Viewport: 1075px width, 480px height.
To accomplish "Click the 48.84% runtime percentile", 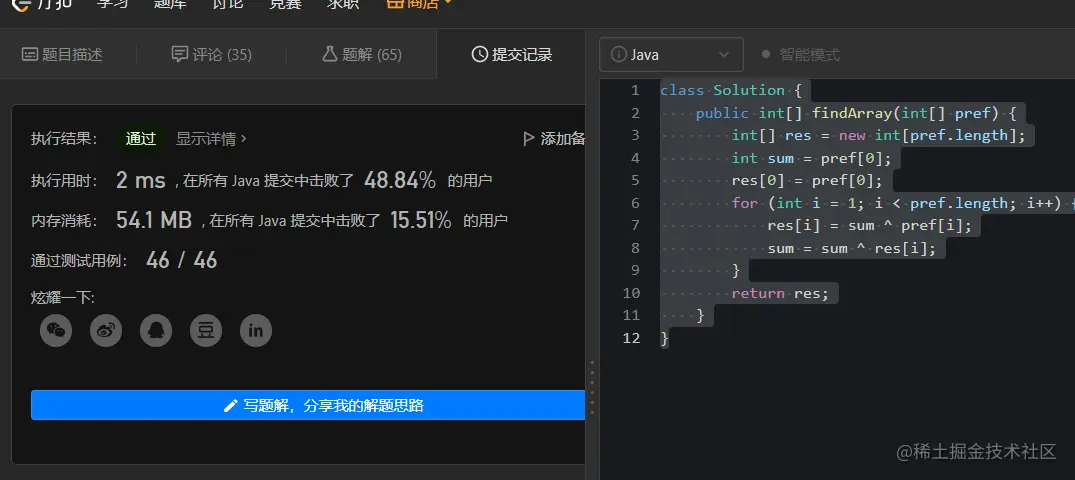I will click(x=400, y=180).
